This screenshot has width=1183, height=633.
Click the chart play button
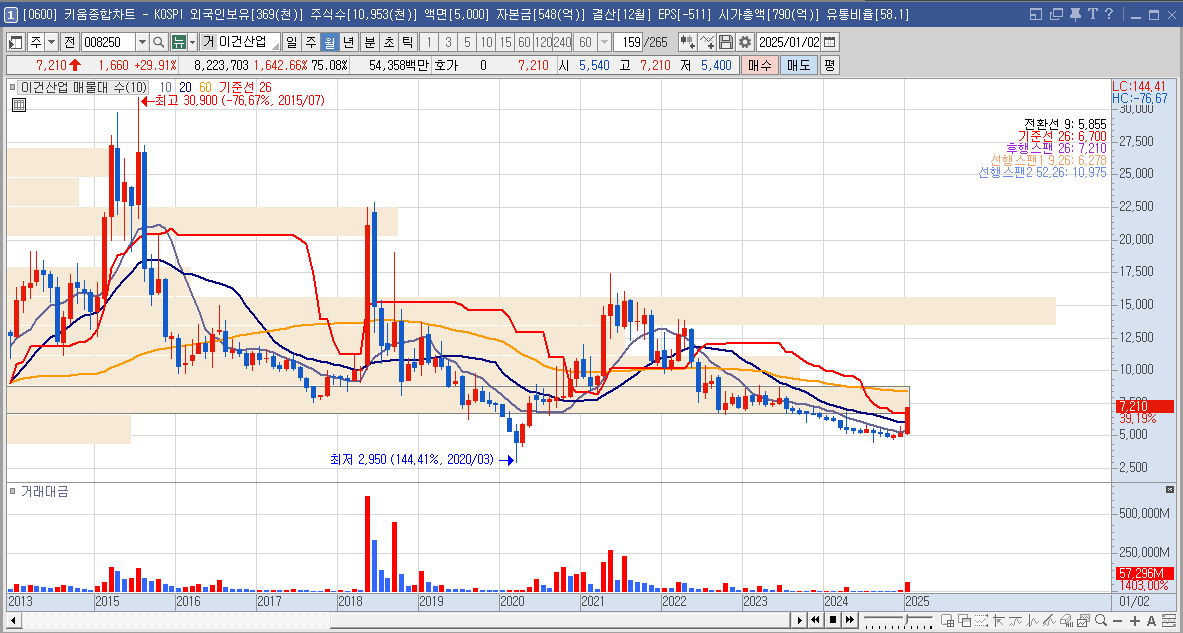click(x=800, y=620)
